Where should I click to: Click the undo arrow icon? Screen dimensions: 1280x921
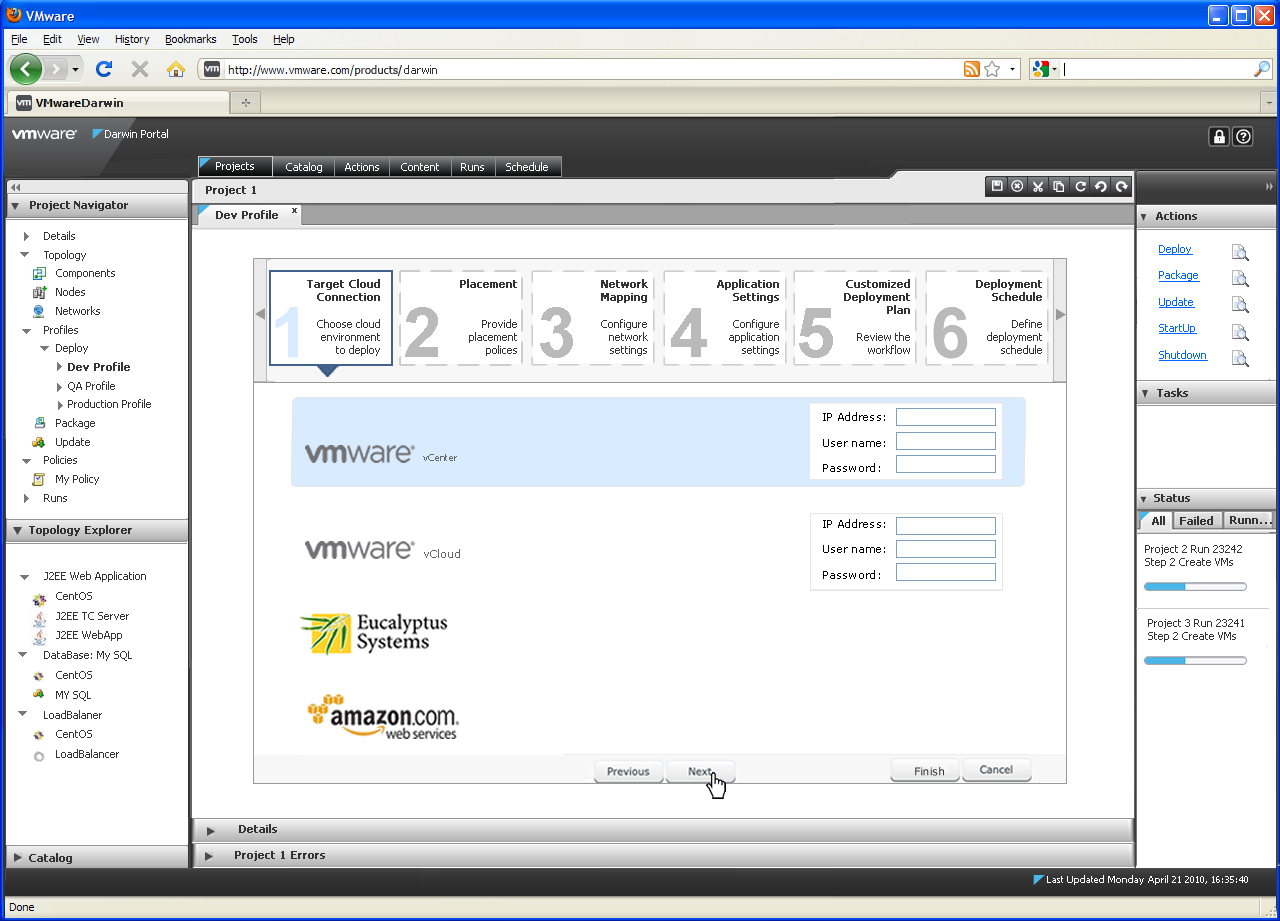[1101, 186]
